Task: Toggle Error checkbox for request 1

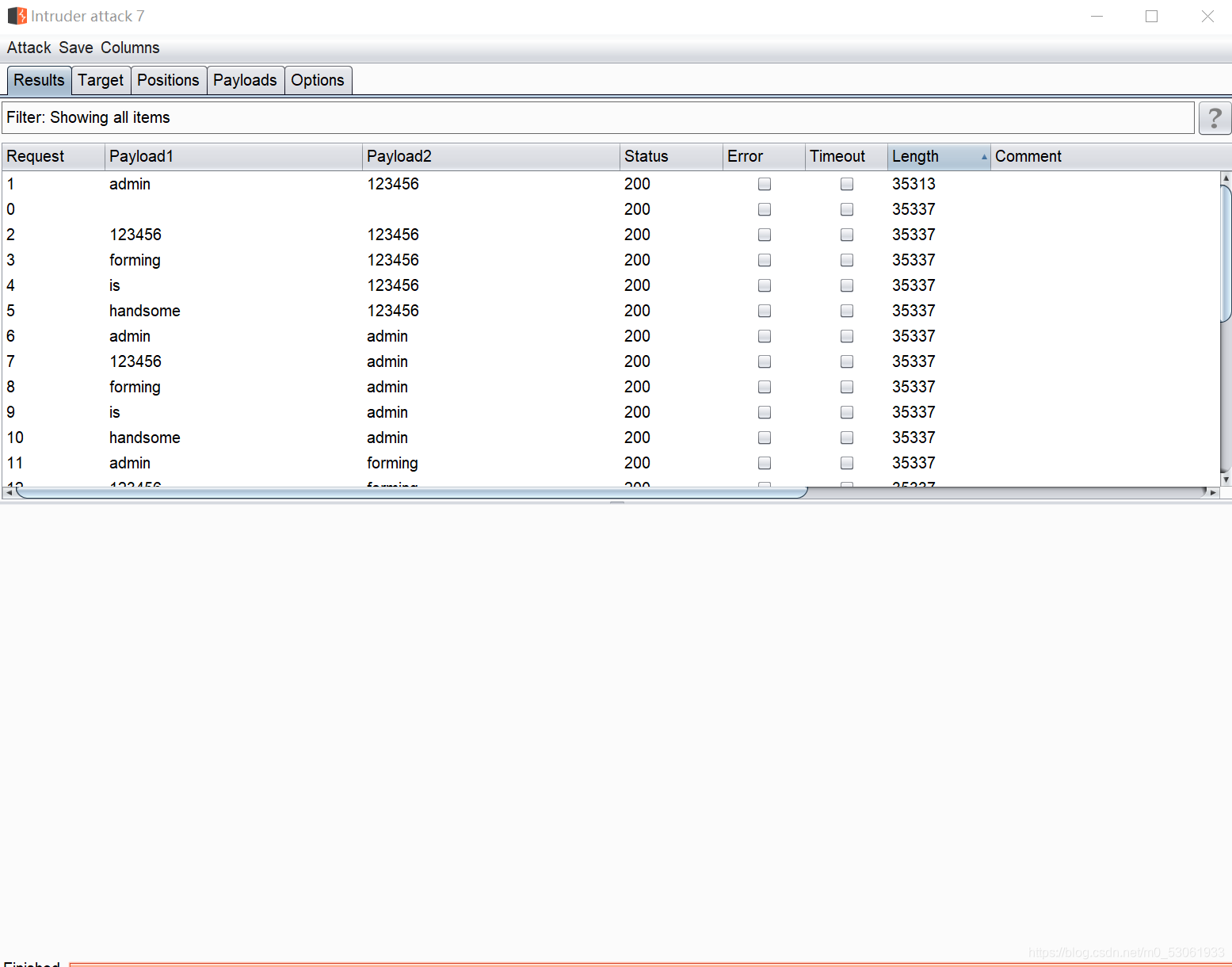Action: [765, 184]
